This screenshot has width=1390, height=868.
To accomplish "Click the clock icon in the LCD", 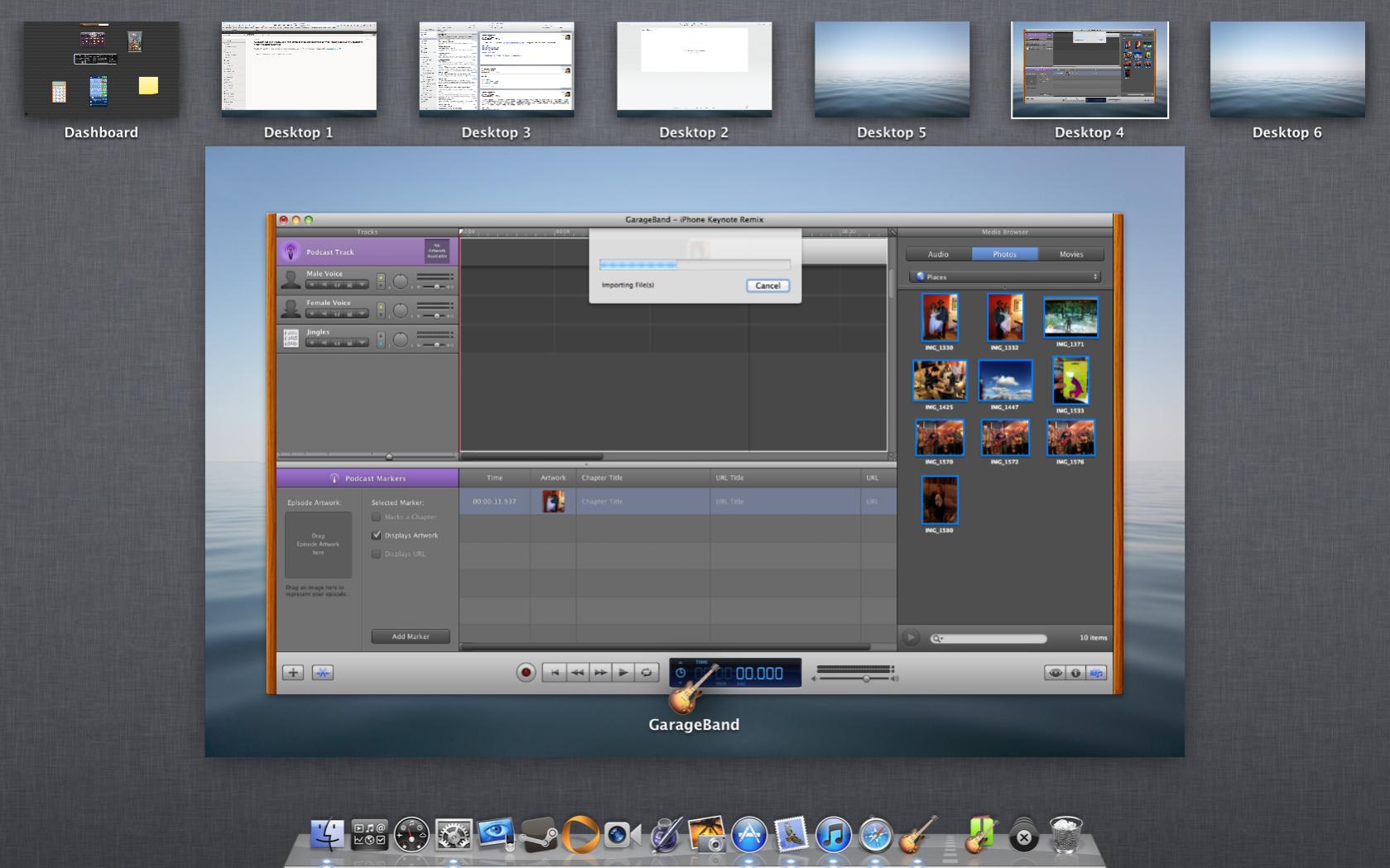I will (x=681, y=673).
